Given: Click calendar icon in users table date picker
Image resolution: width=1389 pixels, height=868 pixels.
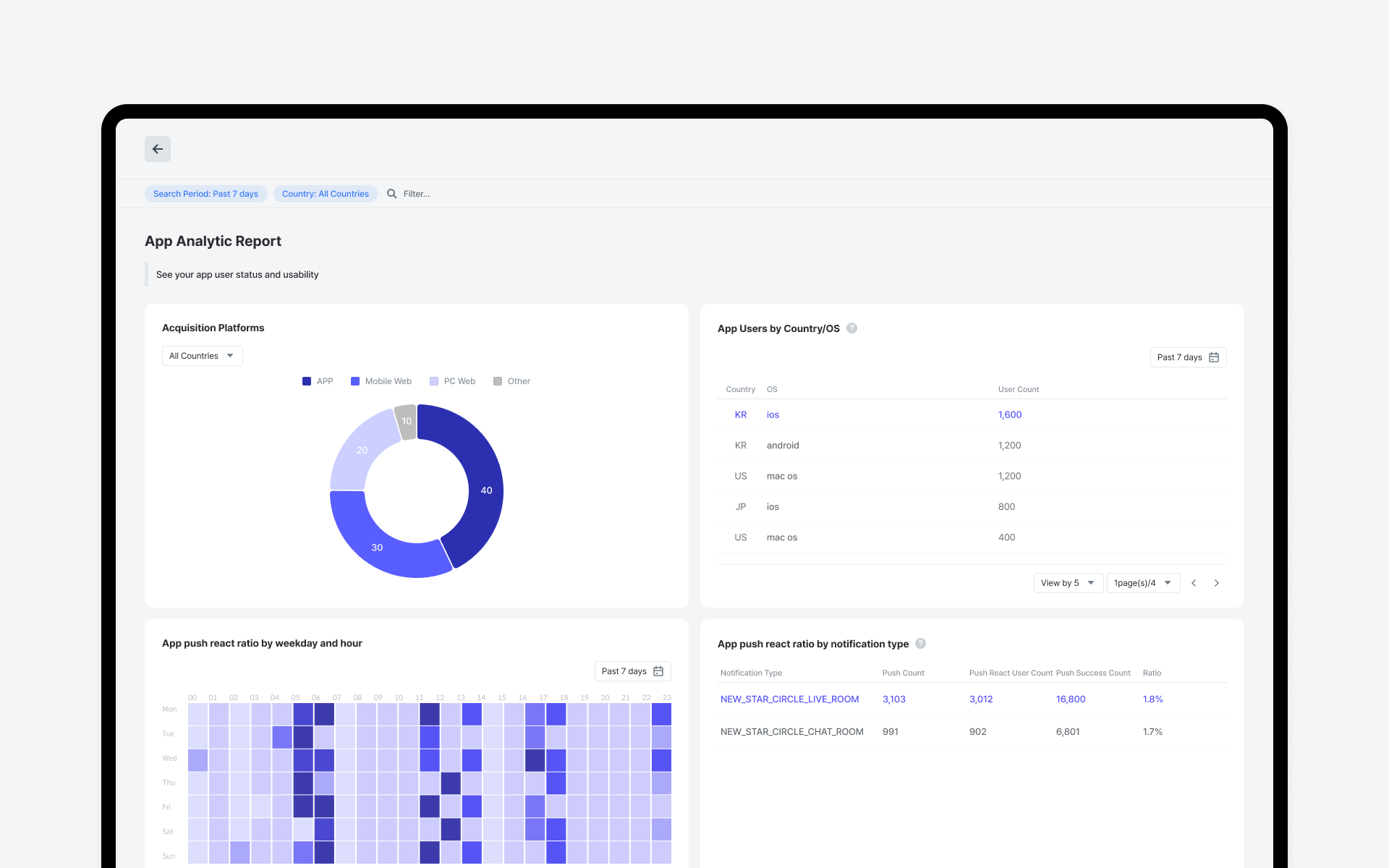Looking at the screenshot, I should tap(1214, 357).
